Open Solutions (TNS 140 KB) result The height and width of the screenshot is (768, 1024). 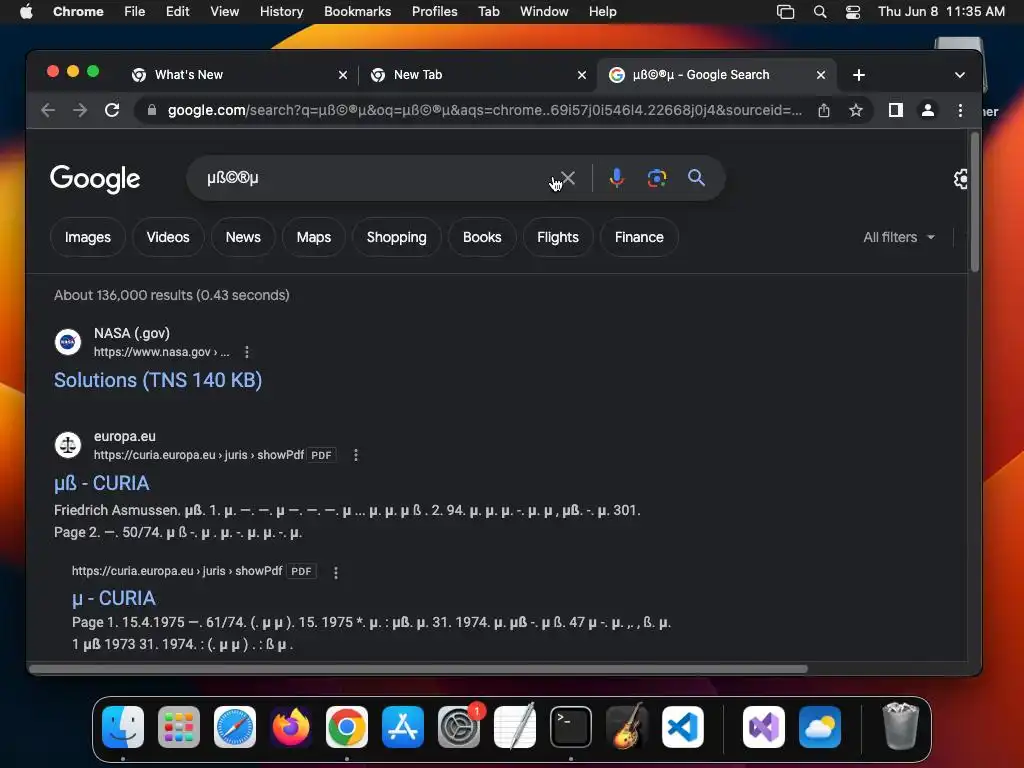tap(158, 380)
